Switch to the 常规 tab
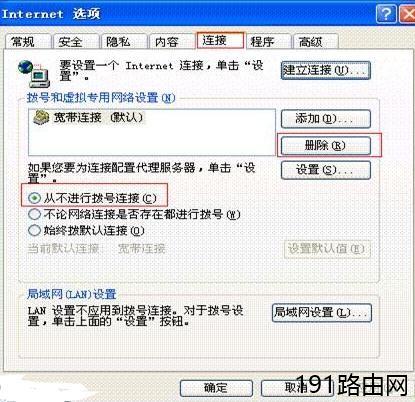The width and height of the screenshot is (415, 402). [x=28, y=42]
